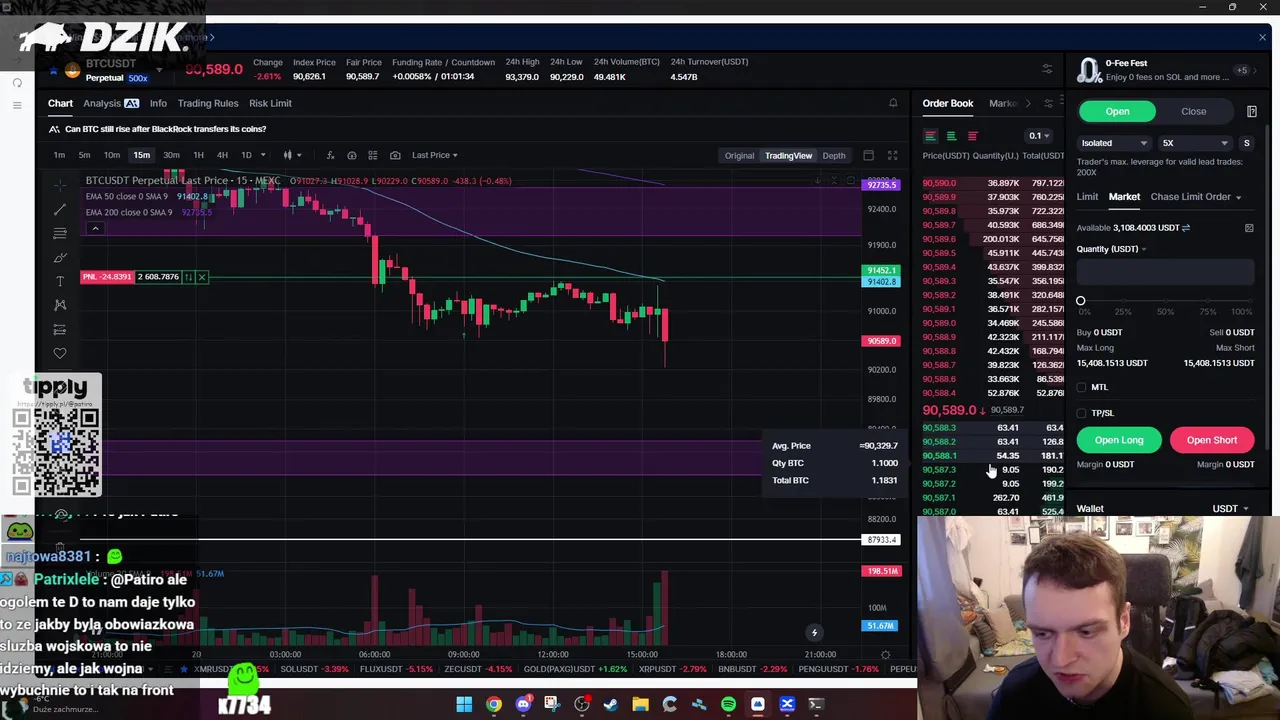Screen dimensions: 1280x720
Task: Collapse the indicator legend on chart
Action: tap(95, 229)
